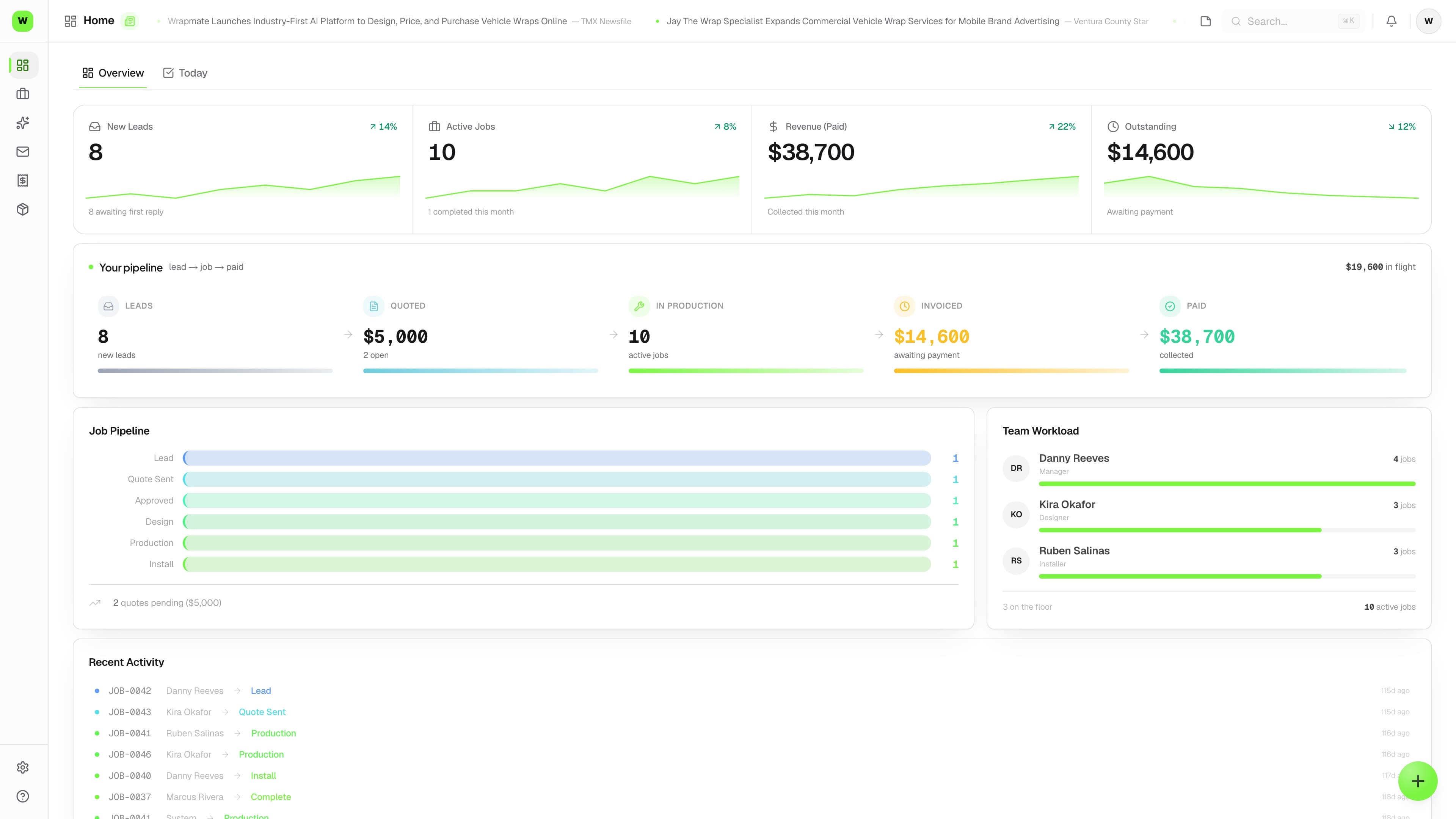The height and width of the screenshot is (819, 1456).
Task: Open the AI sparkles icon in sidebar
Action: point(23,122)
